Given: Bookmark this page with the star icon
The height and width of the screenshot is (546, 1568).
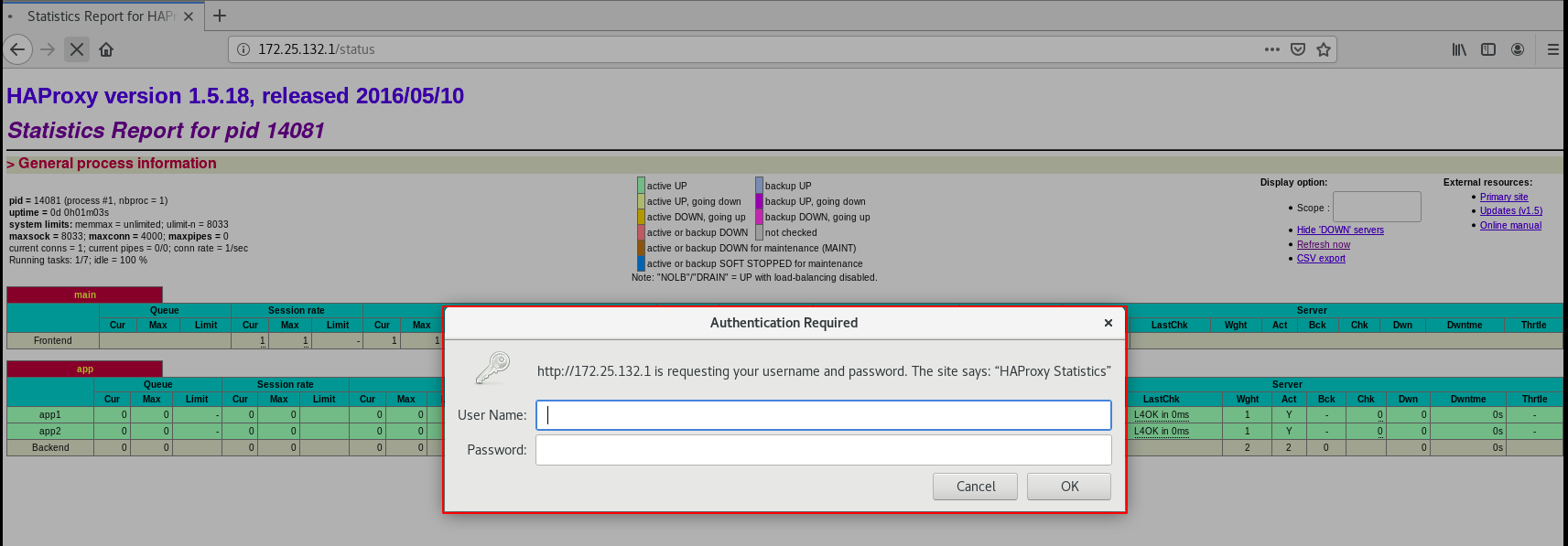Looking at the screenshot, I should 1324,49.
